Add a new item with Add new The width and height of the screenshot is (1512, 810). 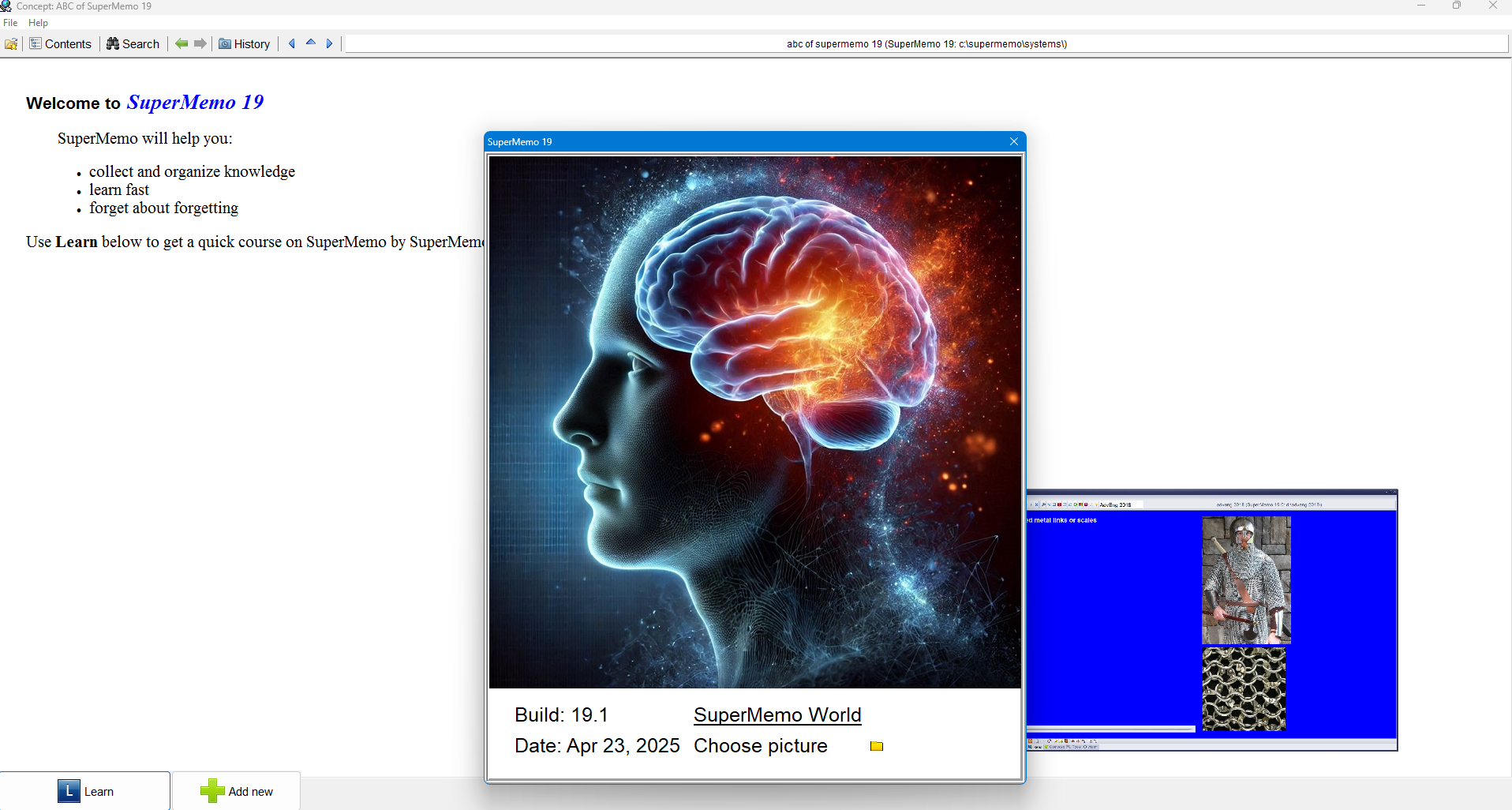(237, 791)
